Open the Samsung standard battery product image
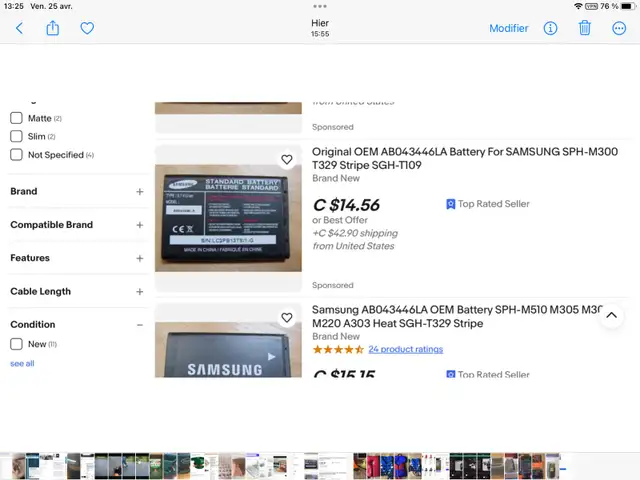The height and width of the screenshot is (480, 640). [x=228, y=218]
